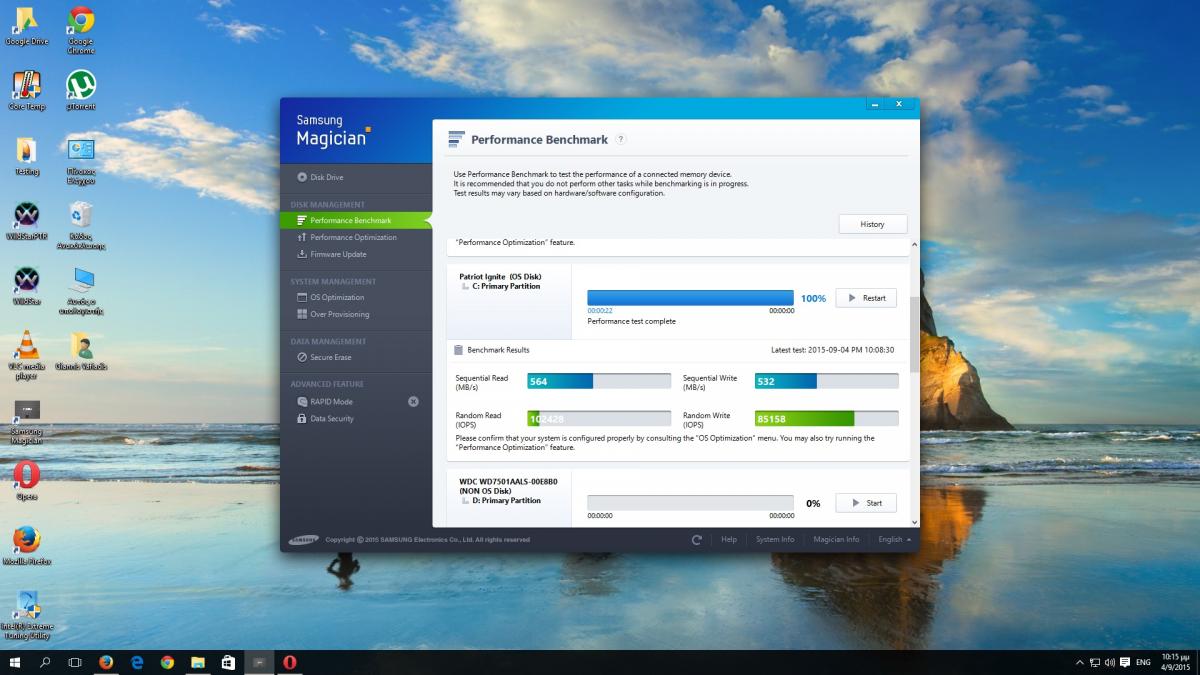The height and width of the screenshot is (675, 1200).
Task: Click the scroll up arrow of benchmark list
Action: coord(914,244)
